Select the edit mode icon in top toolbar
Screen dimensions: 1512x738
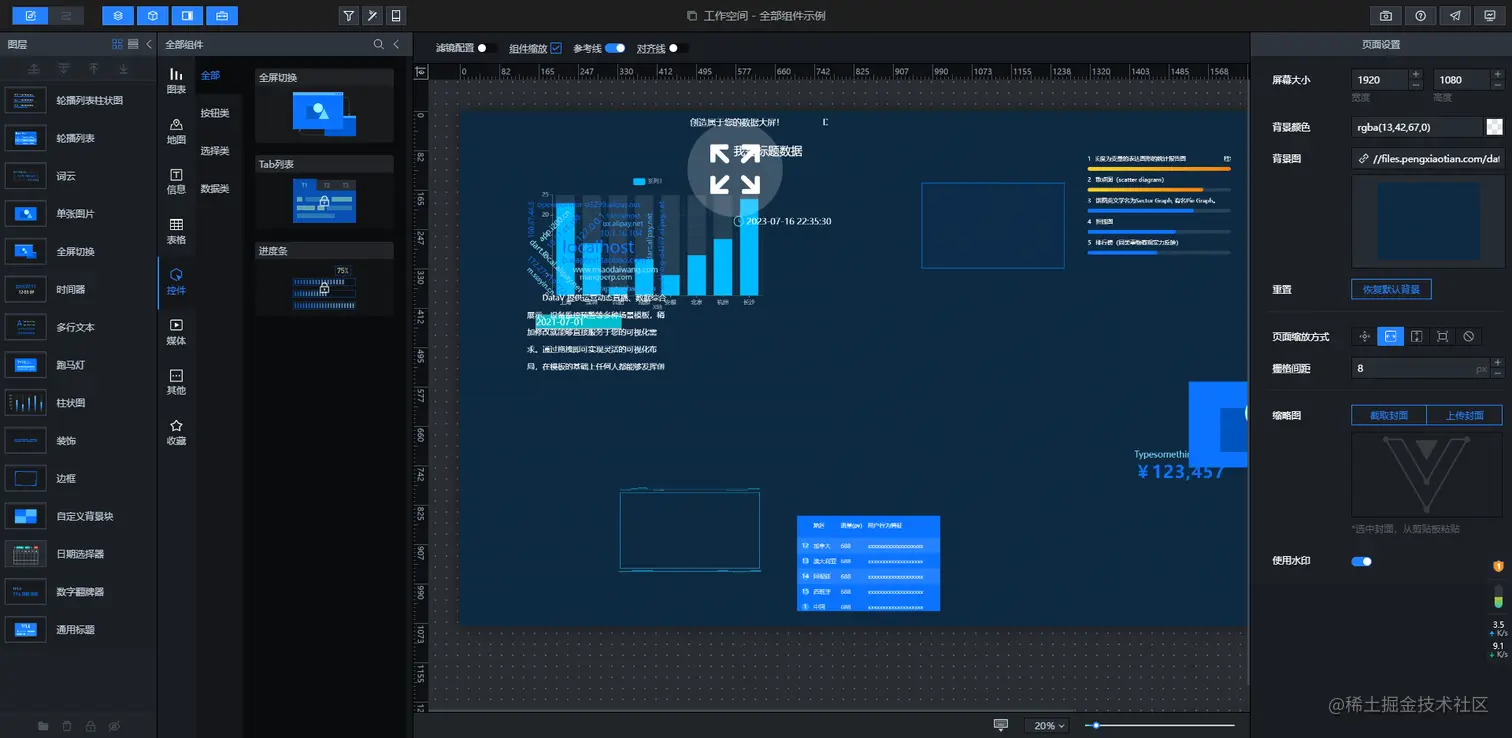pyautogui.click(x=30, y=15)
